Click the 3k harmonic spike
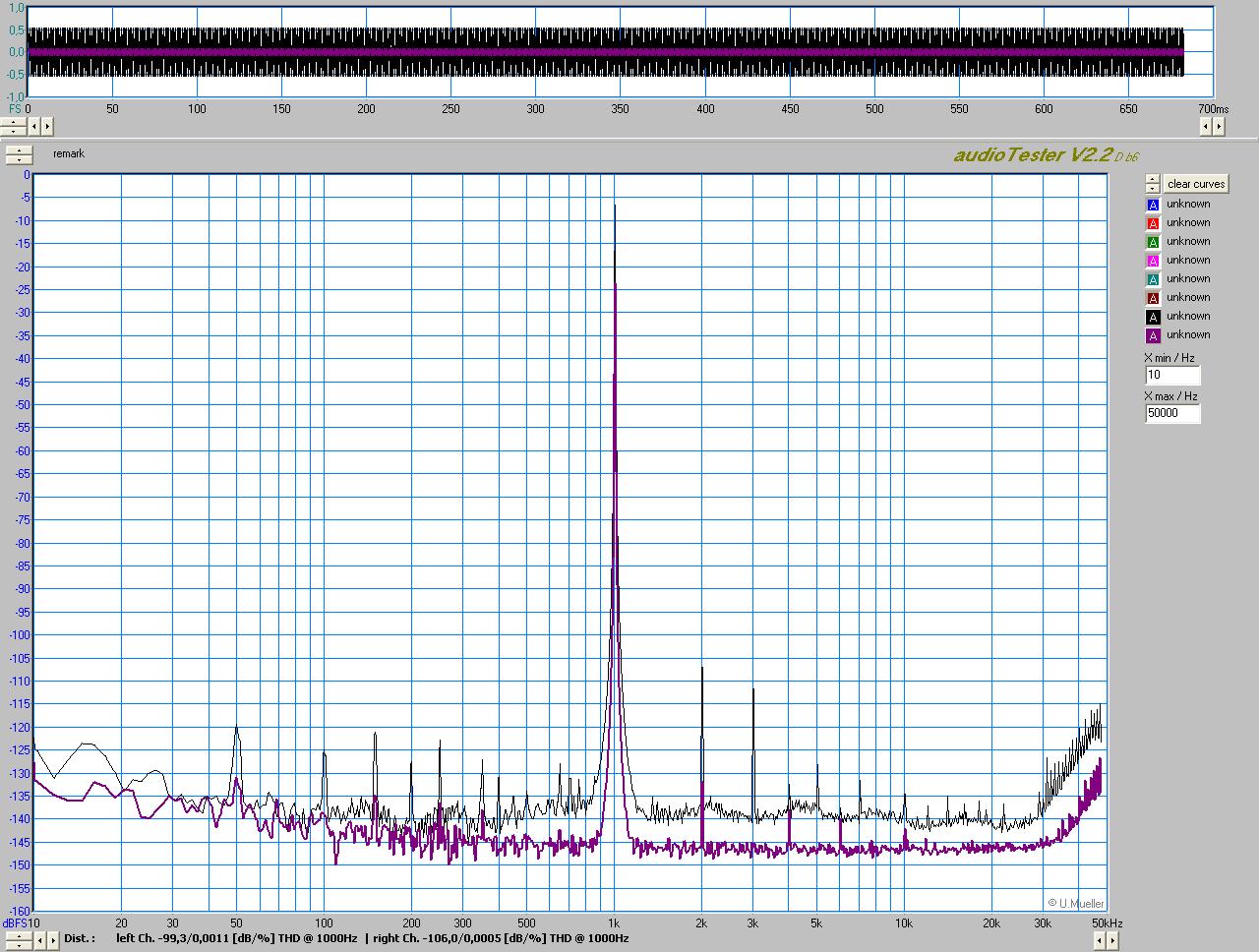Image resolution: width=1259 pixels, height=952 pixels. [753, 693]
